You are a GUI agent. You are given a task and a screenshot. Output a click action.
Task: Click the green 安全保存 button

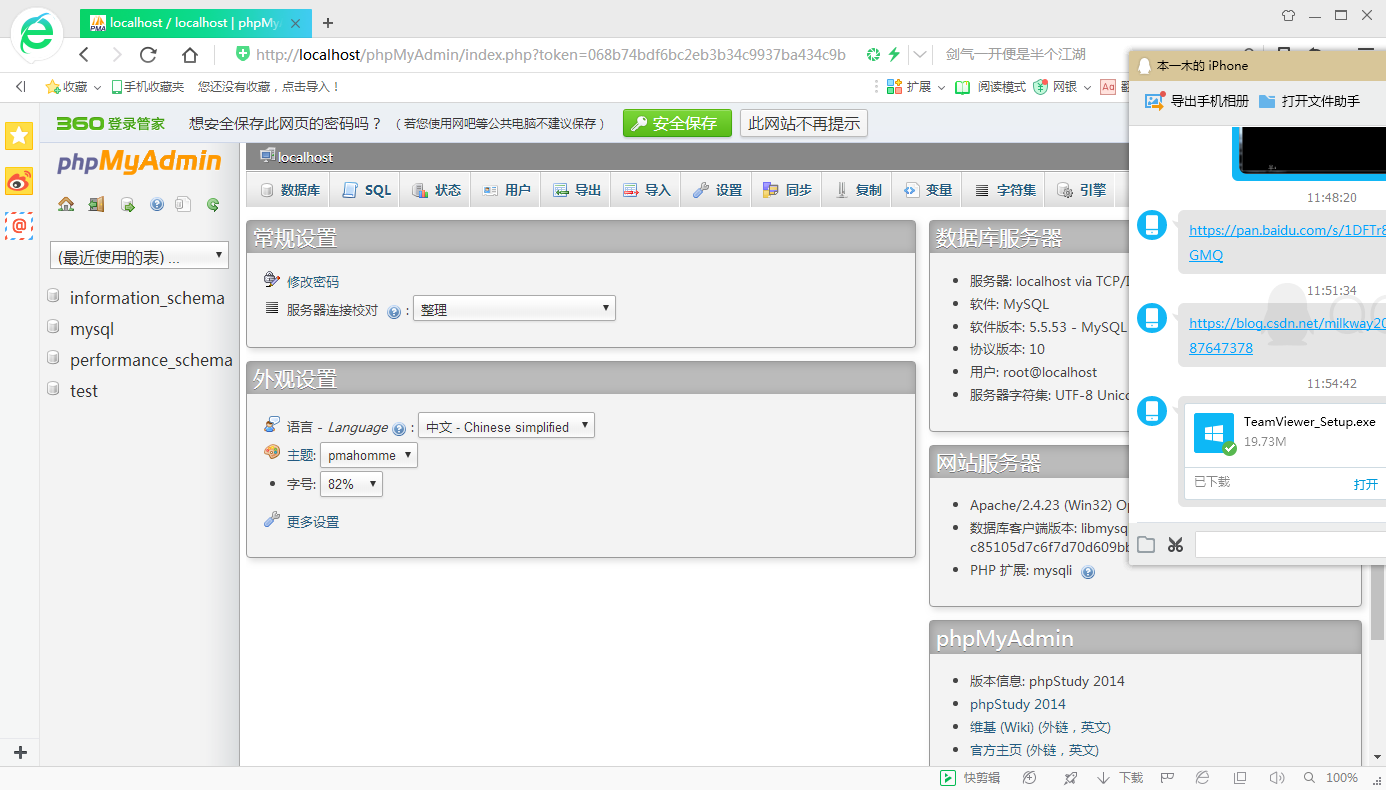tap(677, 123)
